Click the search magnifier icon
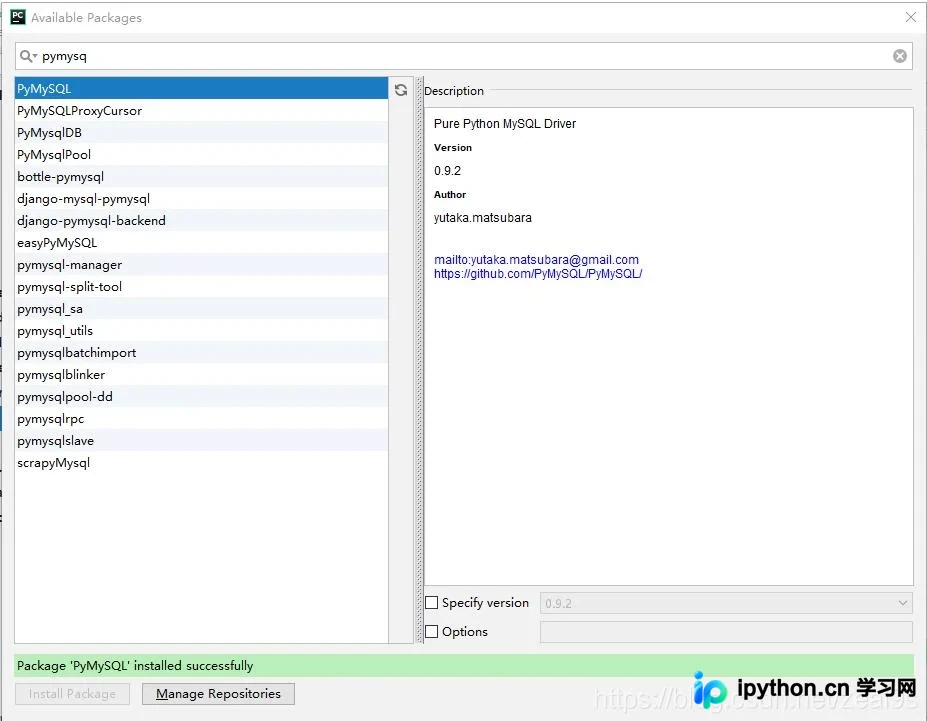Screen dimensions: 927x721 click(28, 56)
